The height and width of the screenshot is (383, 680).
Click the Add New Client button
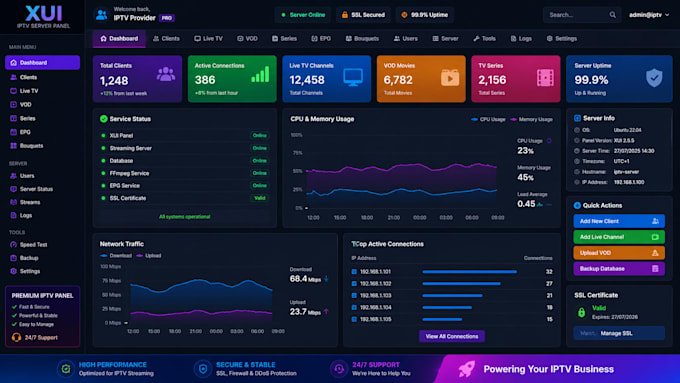(619, 221)
